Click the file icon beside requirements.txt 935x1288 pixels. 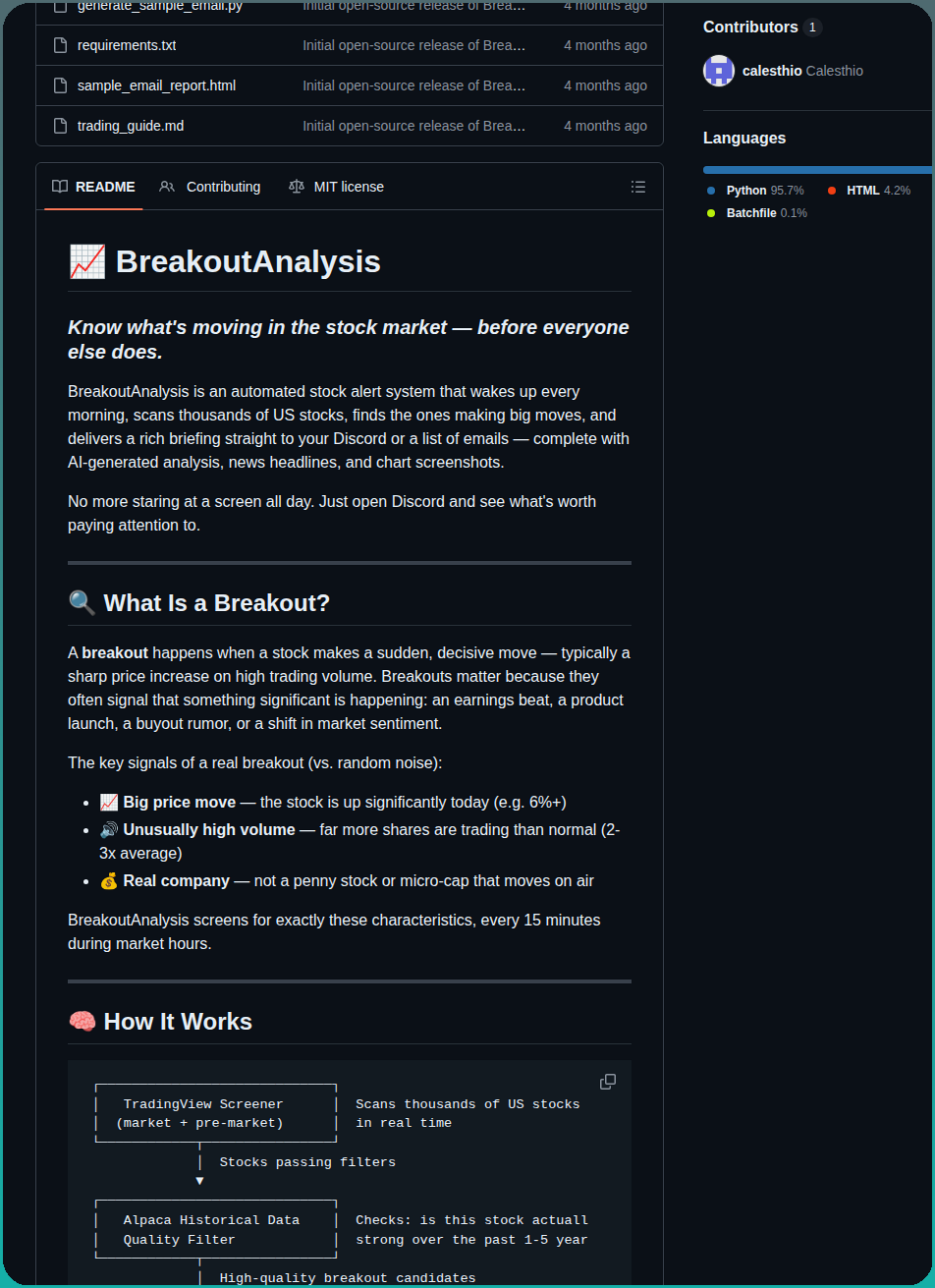[x=60, y=45]
